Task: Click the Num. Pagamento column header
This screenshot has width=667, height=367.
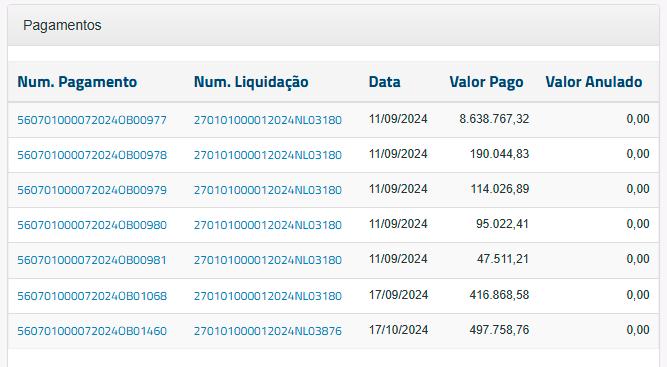Action: (77, 82)
